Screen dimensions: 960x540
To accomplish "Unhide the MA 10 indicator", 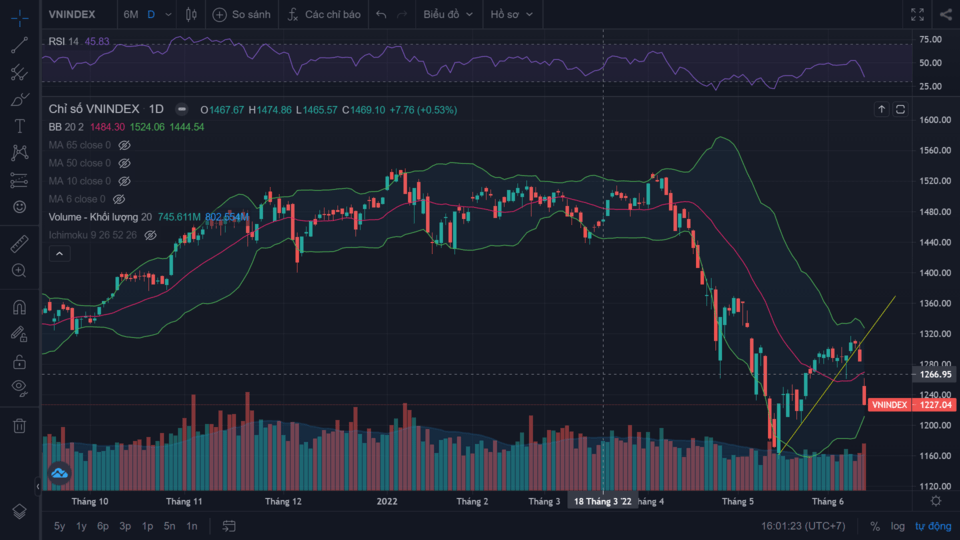I will (x=125, y=181).
